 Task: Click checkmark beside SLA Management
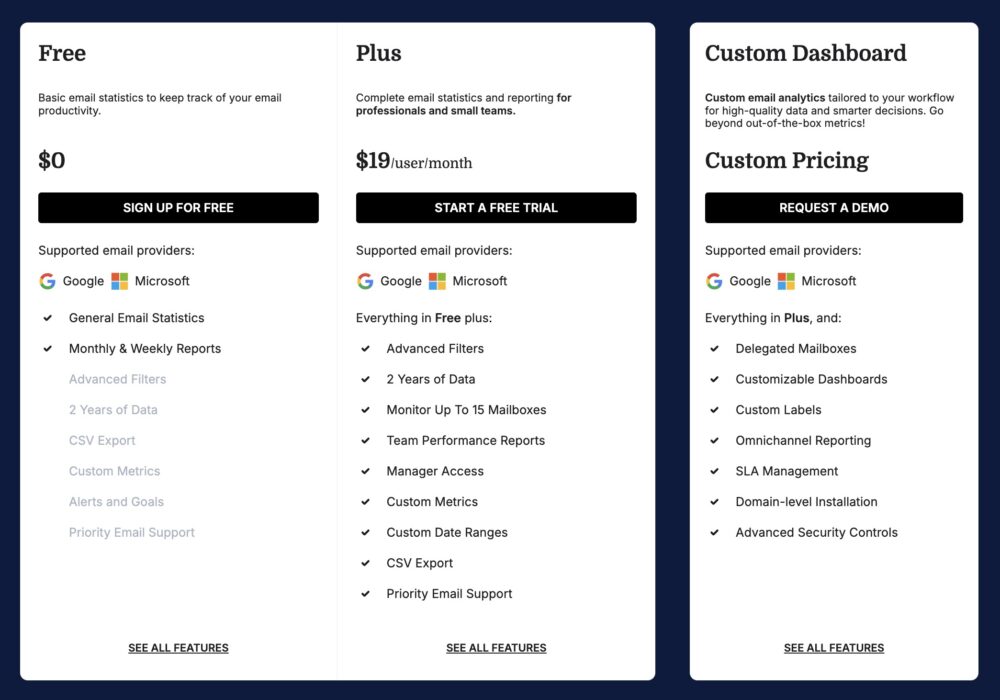tap(714, 471)
